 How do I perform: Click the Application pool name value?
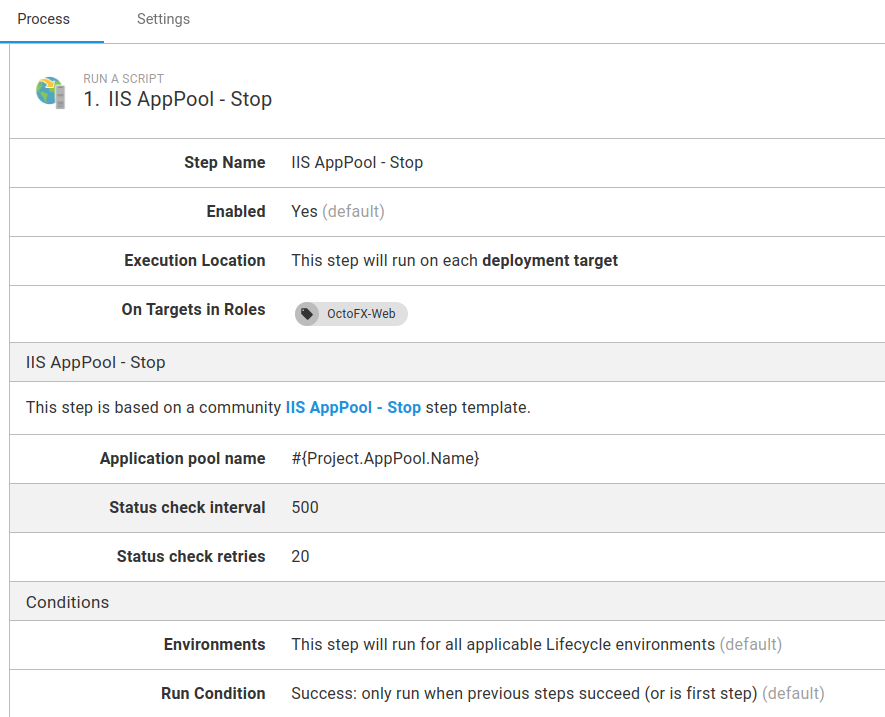(x=385, y=459)
